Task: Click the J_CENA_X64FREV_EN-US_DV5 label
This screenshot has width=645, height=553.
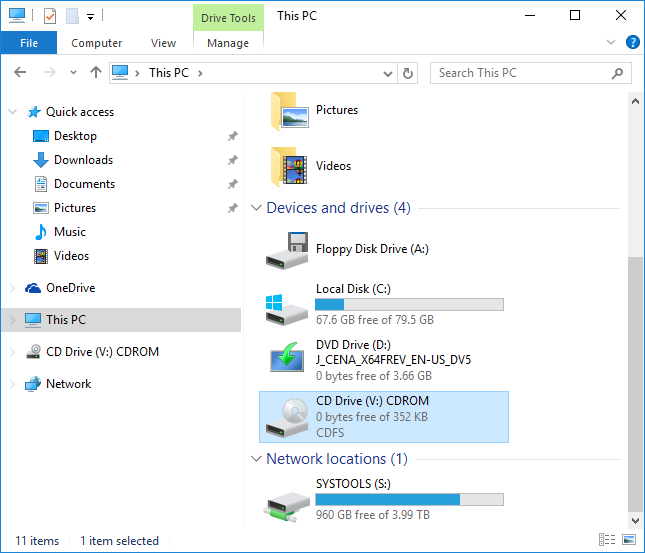Action: 393,360
